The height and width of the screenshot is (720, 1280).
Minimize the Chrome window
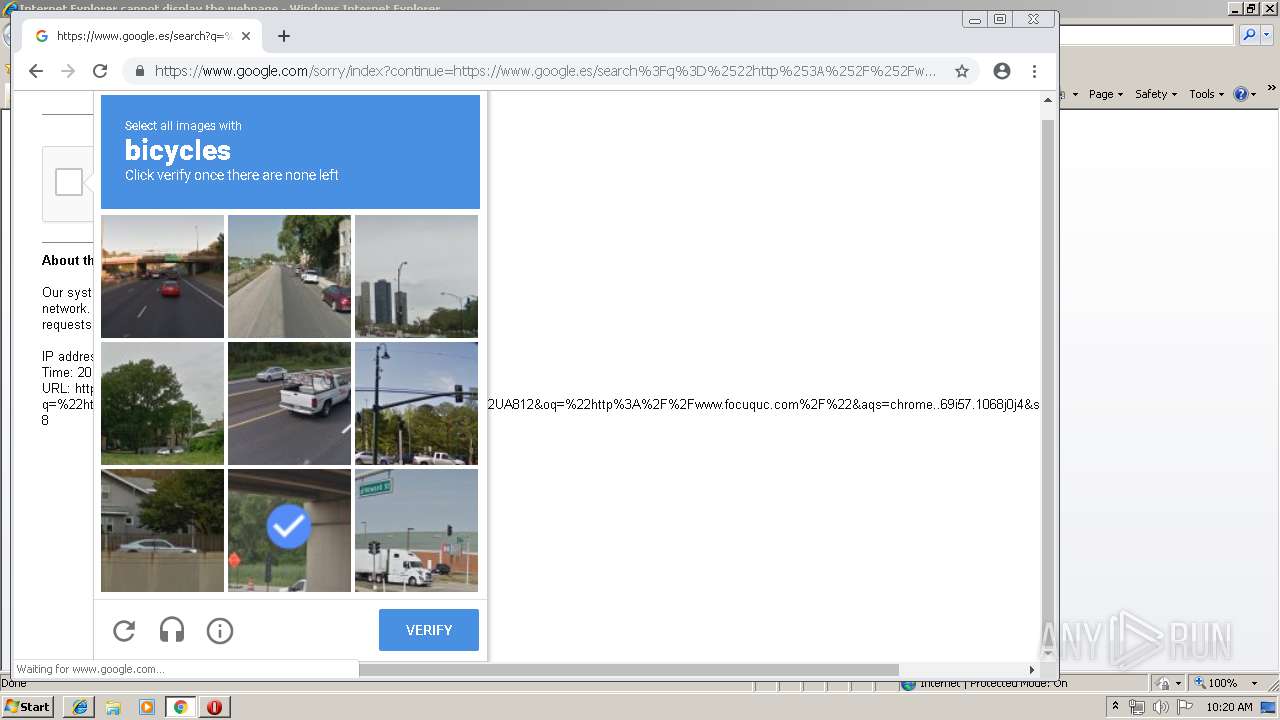point(975,19)
